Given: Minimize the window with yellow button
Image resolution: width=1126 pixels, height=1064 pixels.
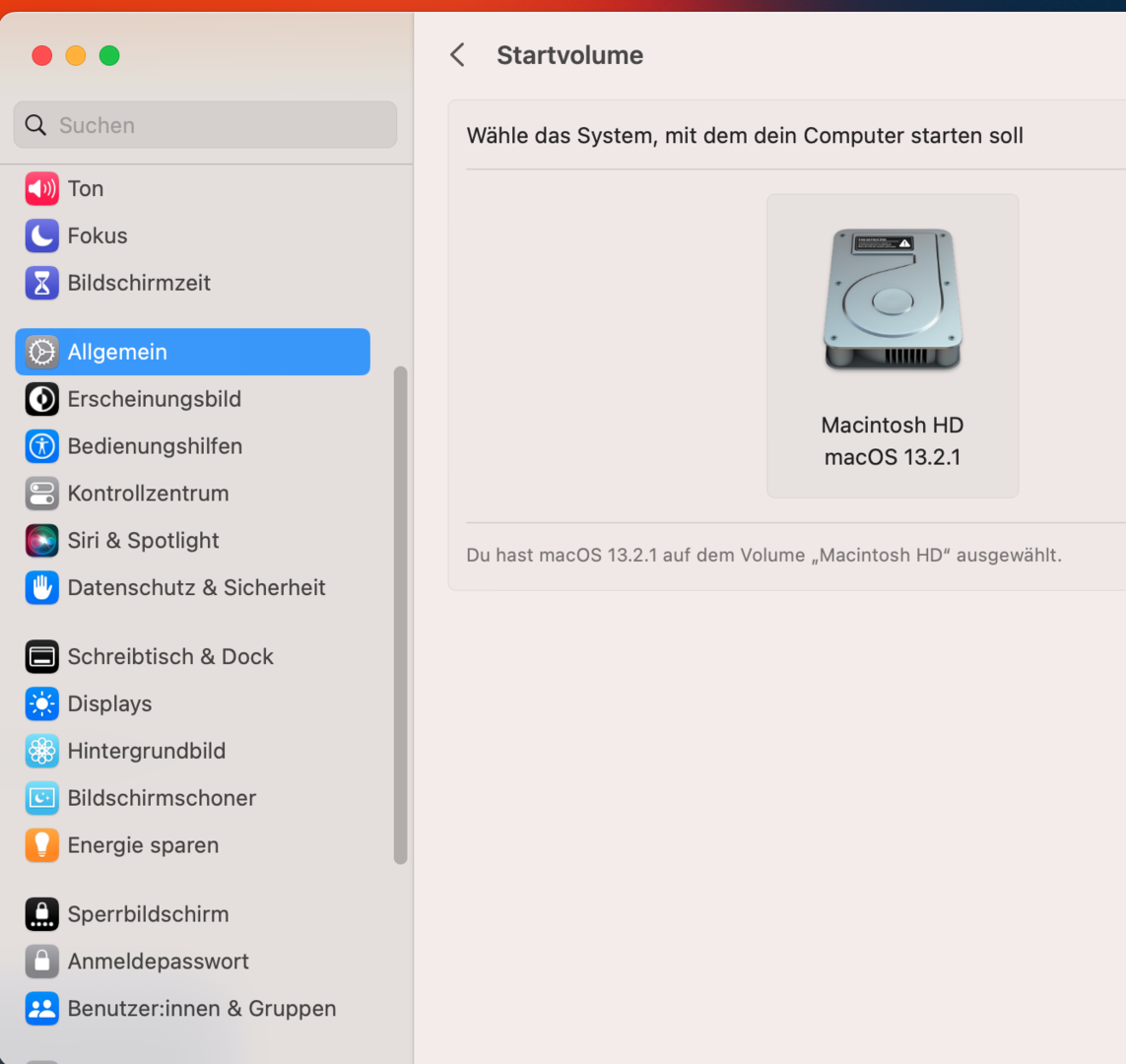Looking at the screenshot, I should [76, 55].
